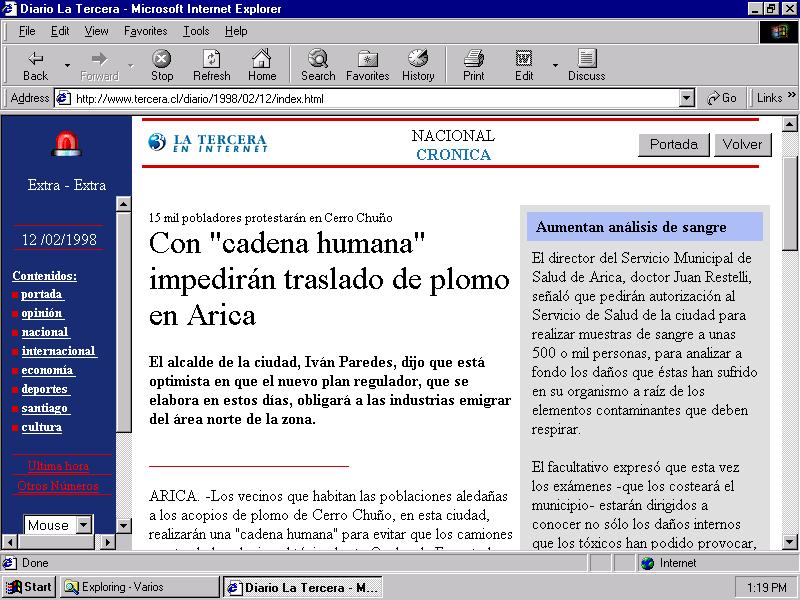
Task: Click the Volver button
Action: pos(742,145)
